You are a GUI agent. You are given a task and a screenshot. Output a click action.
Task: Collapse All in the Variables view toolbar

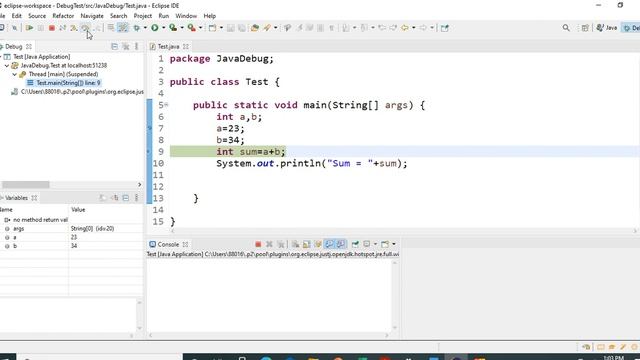point(126,198)
